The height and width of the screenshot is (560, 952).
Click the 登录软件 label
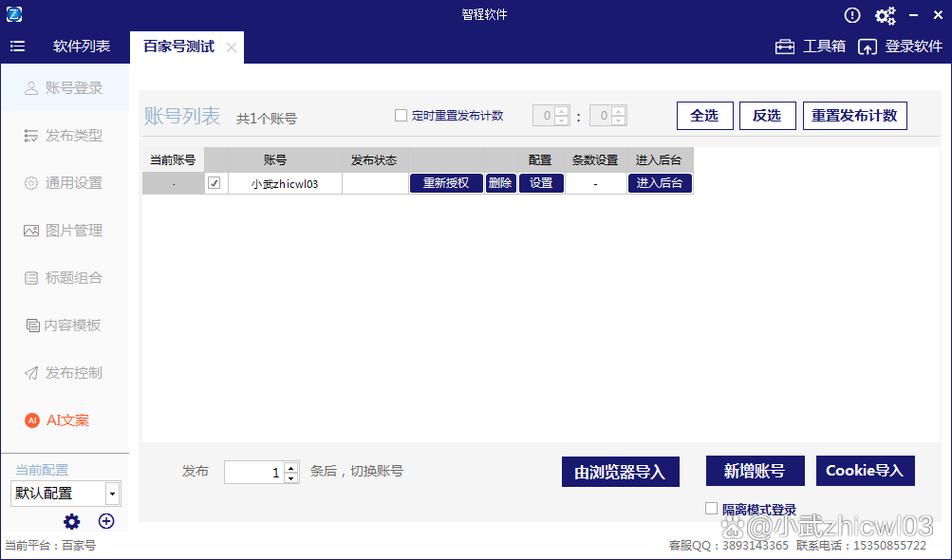(914, 46)
